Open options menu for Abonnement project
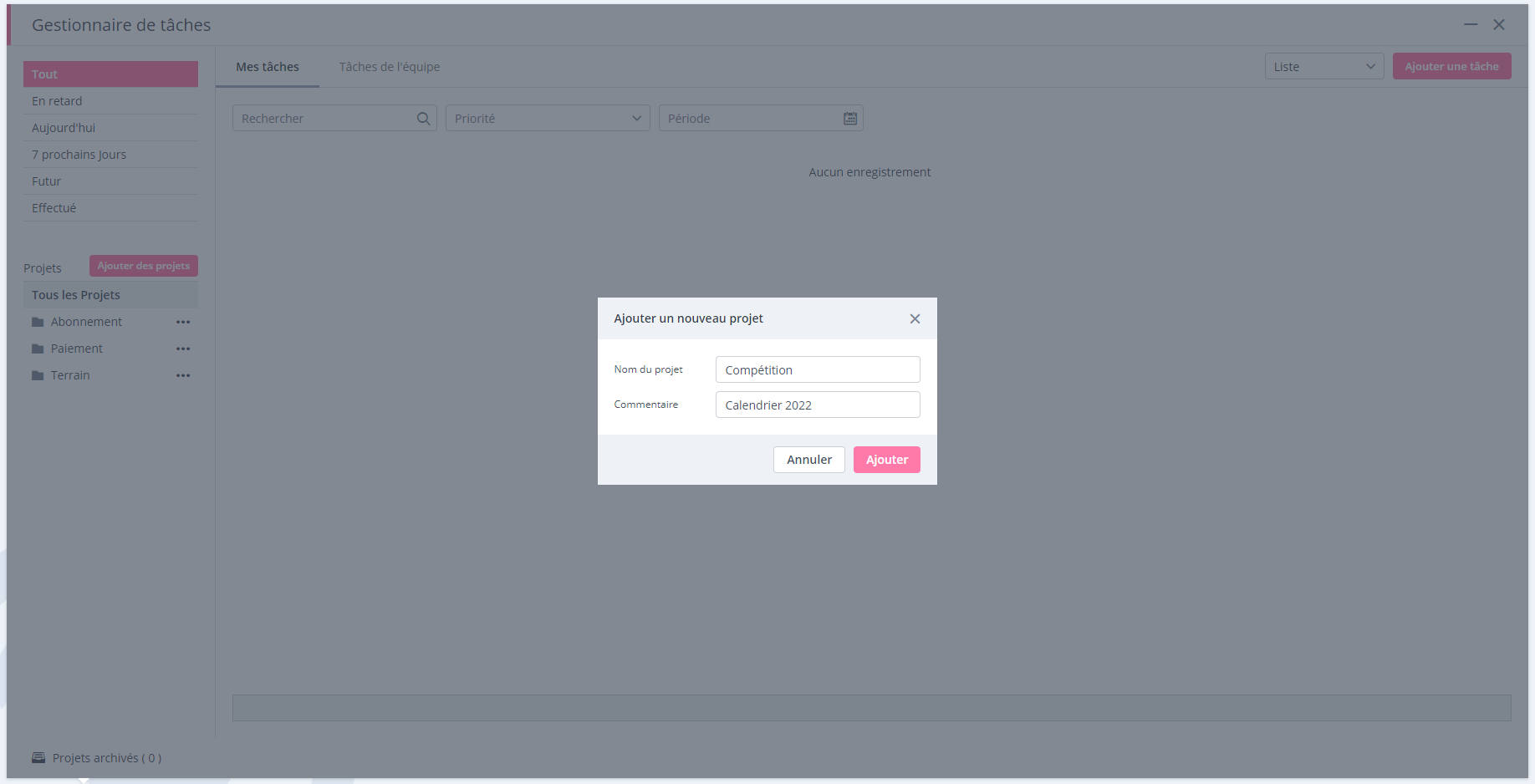The height and width of the screenshot is (784, 1535). click(x=183, y=322)
